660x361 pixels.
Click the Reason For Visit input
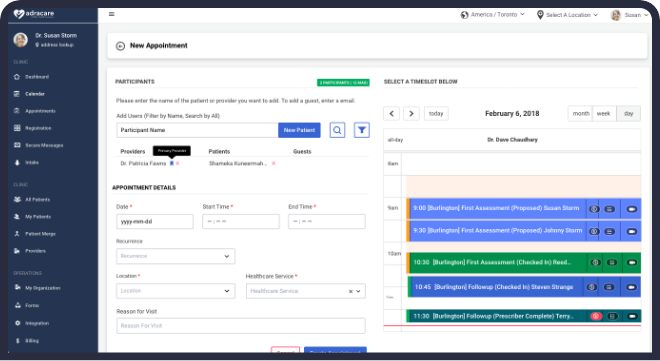point(241,326)
